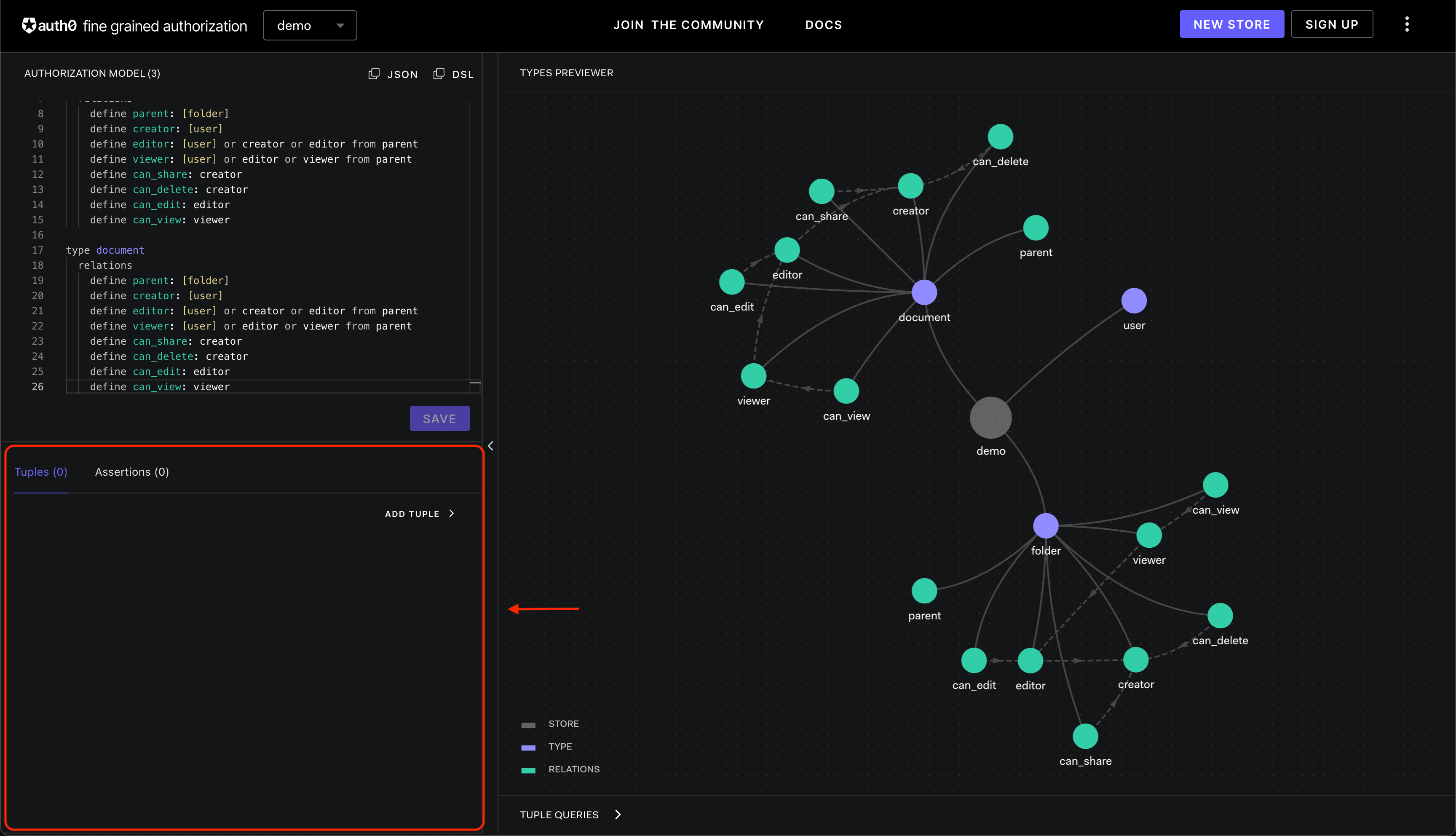Select document's viewer relation node
This screenshot has width=1456, height=836.
[x=754, y=376]
